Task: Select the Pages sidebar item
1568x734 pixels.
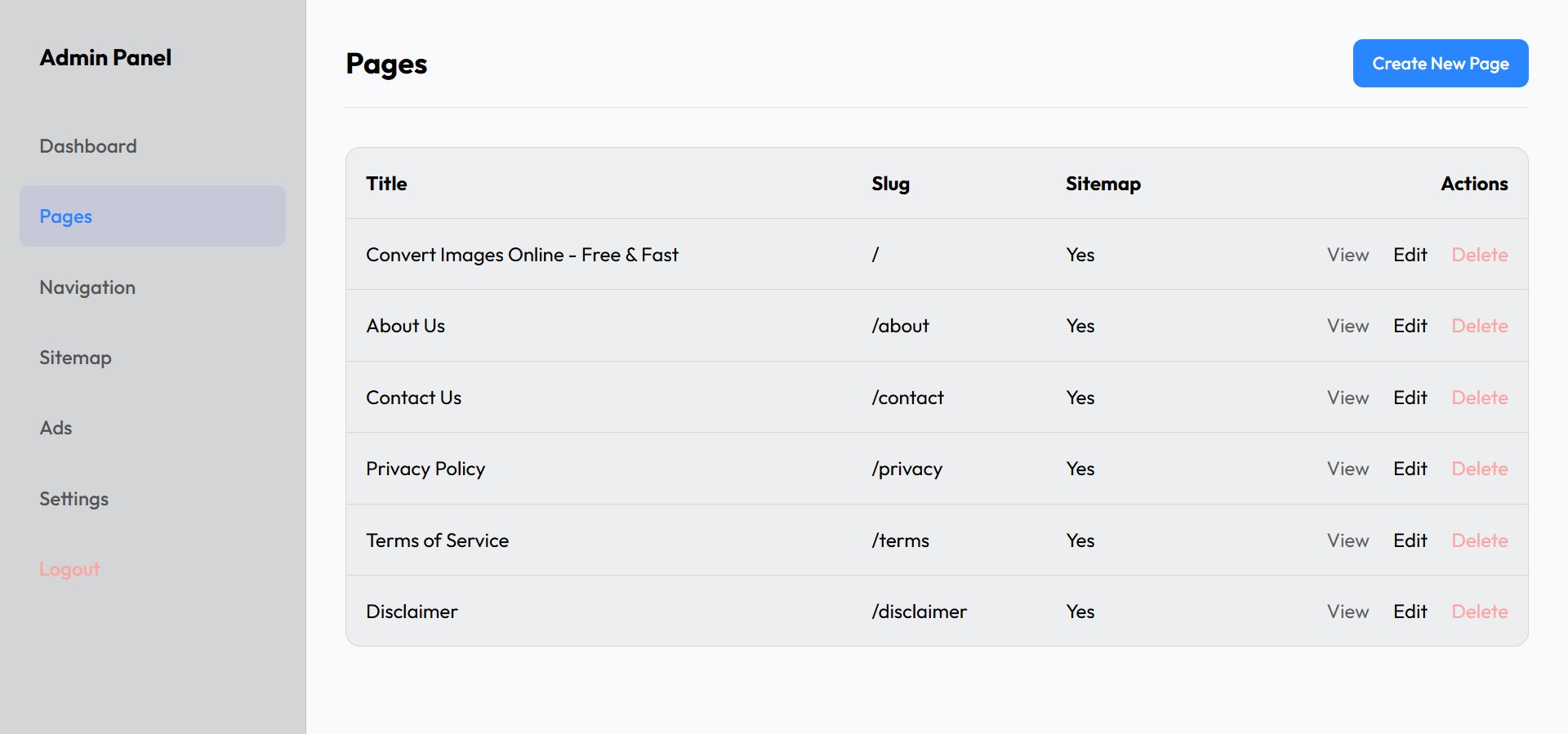Action: 66,216
